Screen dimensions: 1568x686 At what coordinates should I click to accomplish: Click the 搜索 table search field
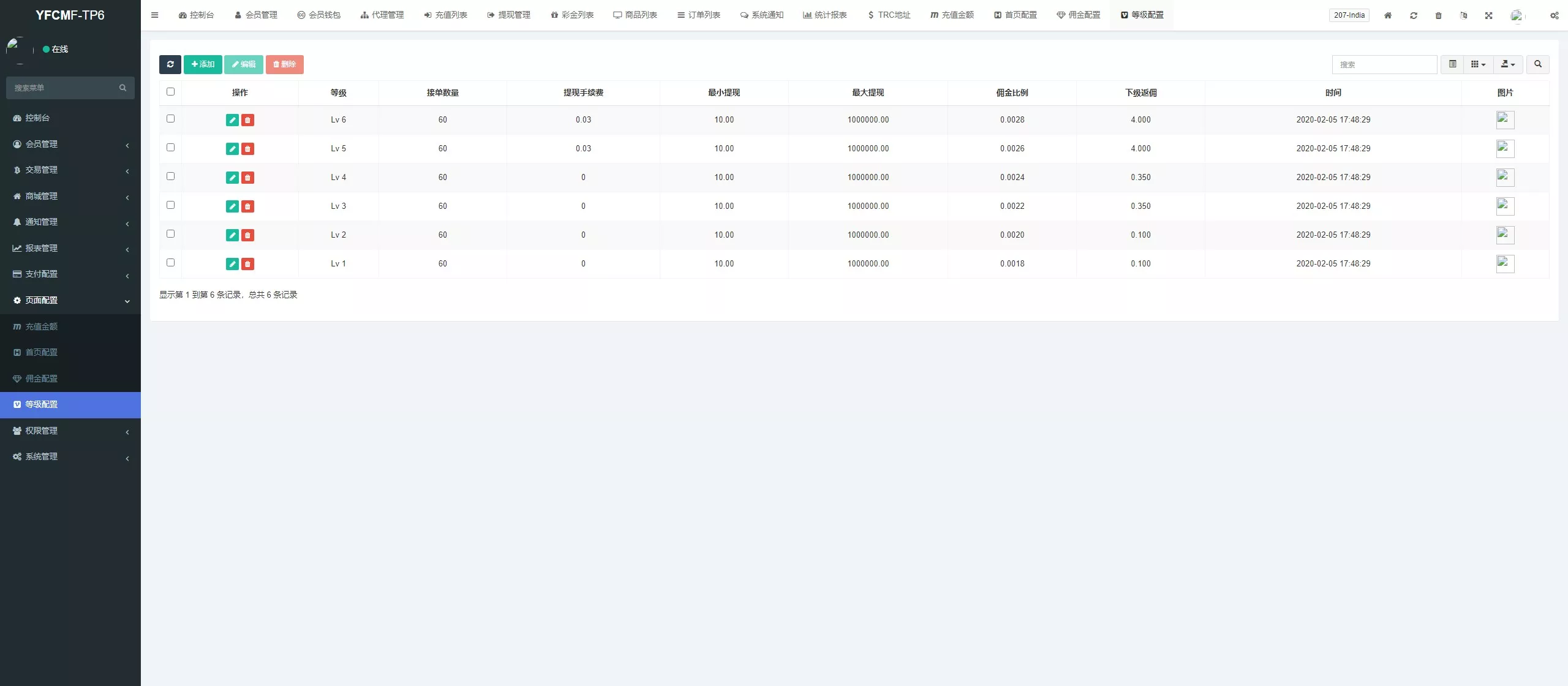(1384, 64)
